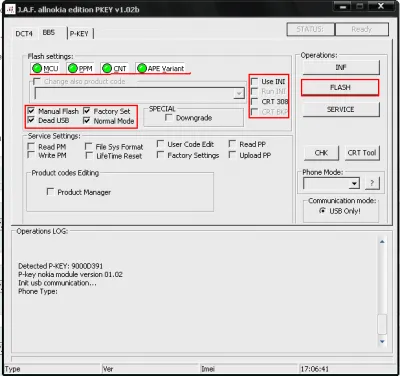Close the J.A.F. window

(x=381, y=6)
